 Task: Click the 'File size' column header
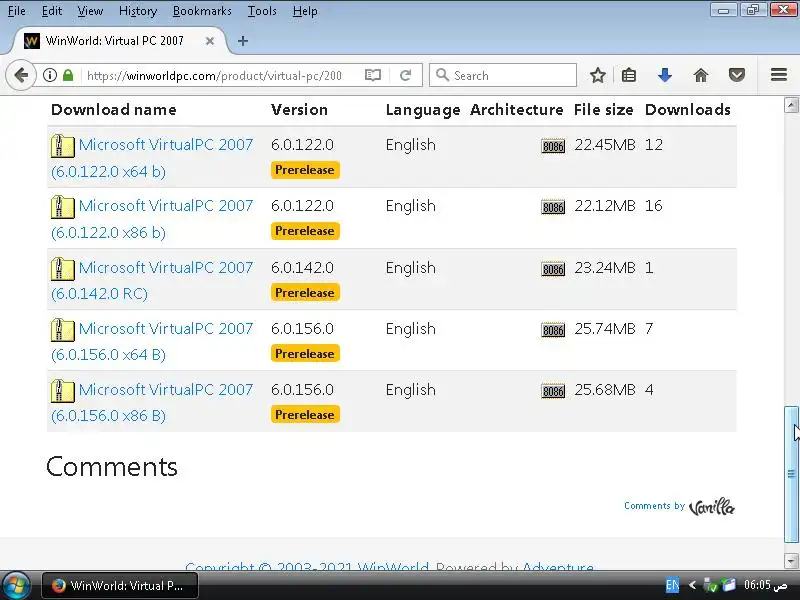[604, 110]
